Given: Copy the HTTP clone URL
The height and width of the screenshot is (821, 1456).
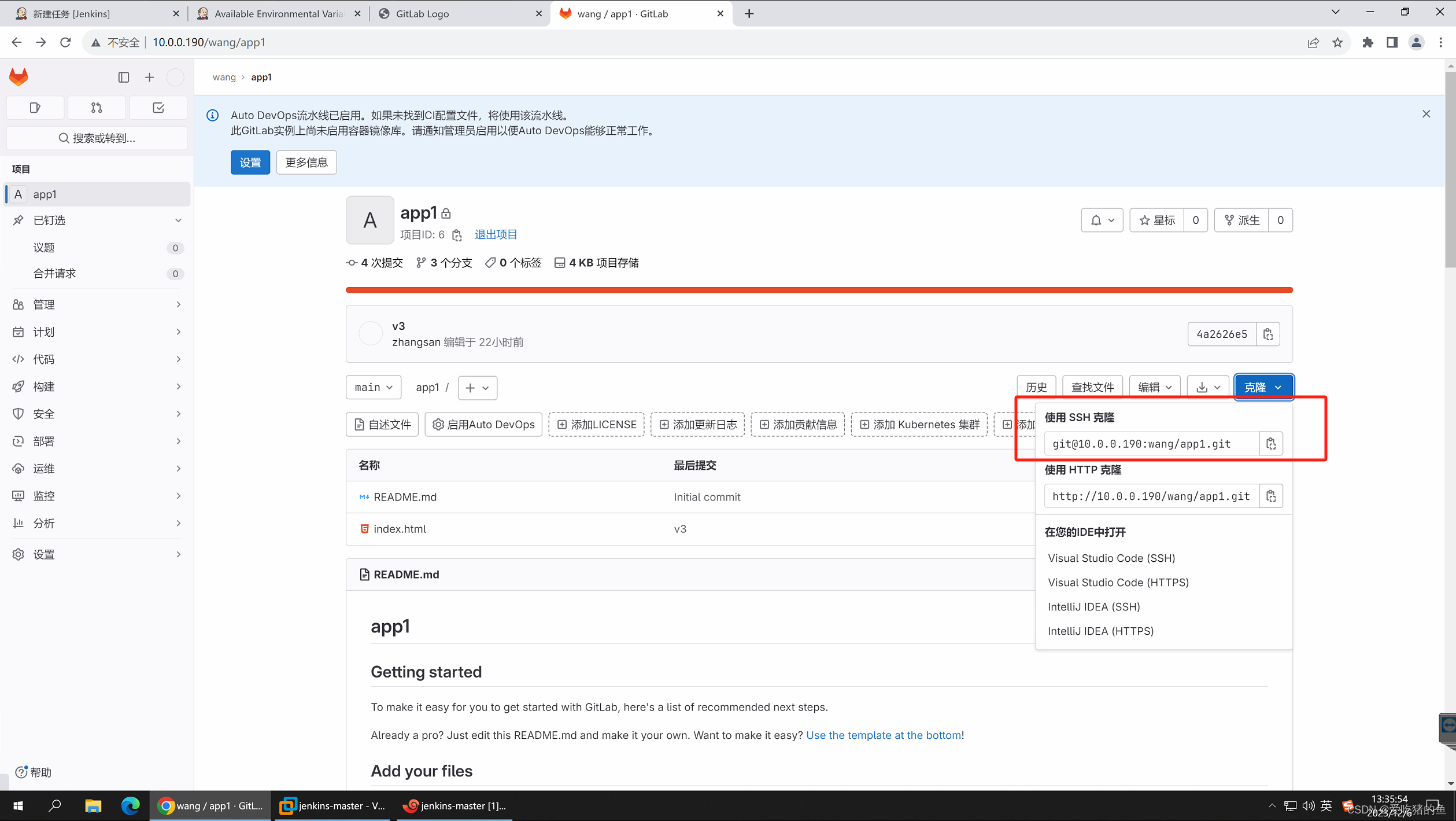Looking at the screenshot, I should [x=1271, y=496].
